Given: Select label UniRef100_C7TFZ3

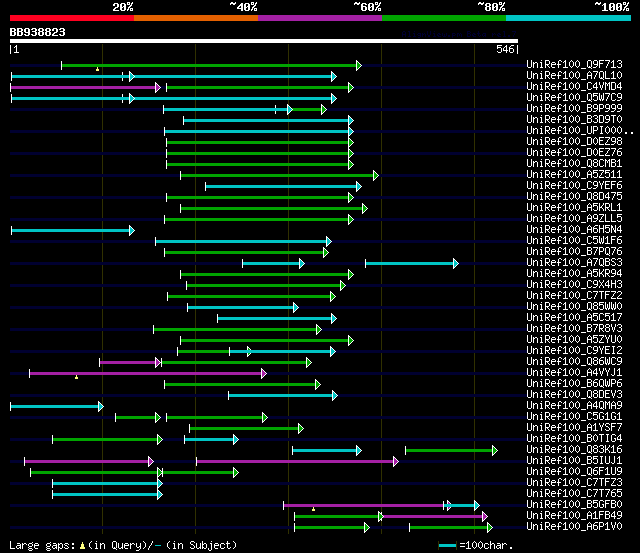Looking at the screenshot, I should (574, 483).
